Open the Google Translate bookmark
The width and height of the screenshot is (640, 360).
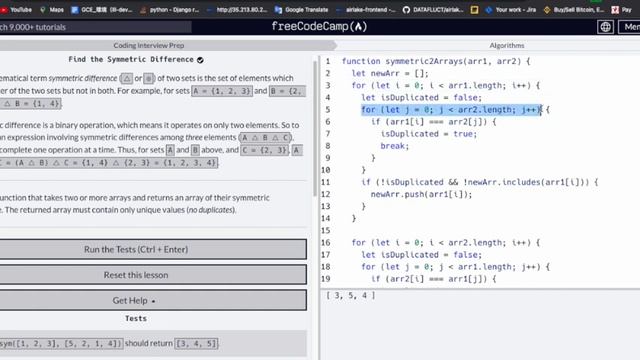click(x=302, y=9)
